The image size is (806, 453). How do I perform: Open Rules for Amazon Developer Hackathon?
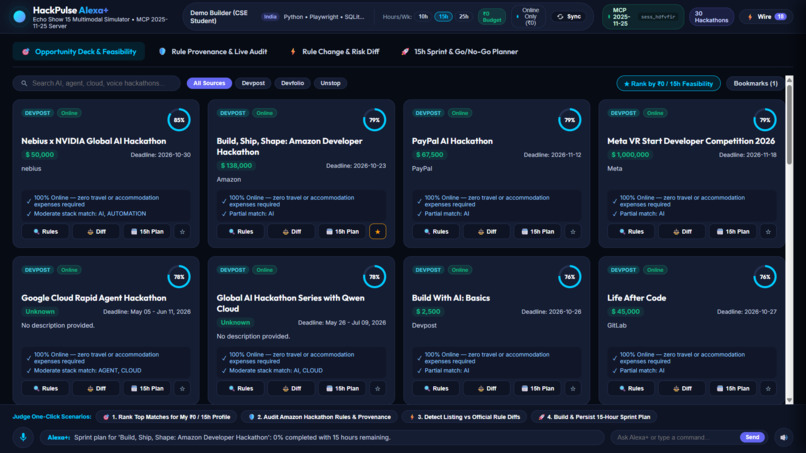(240, 231)
